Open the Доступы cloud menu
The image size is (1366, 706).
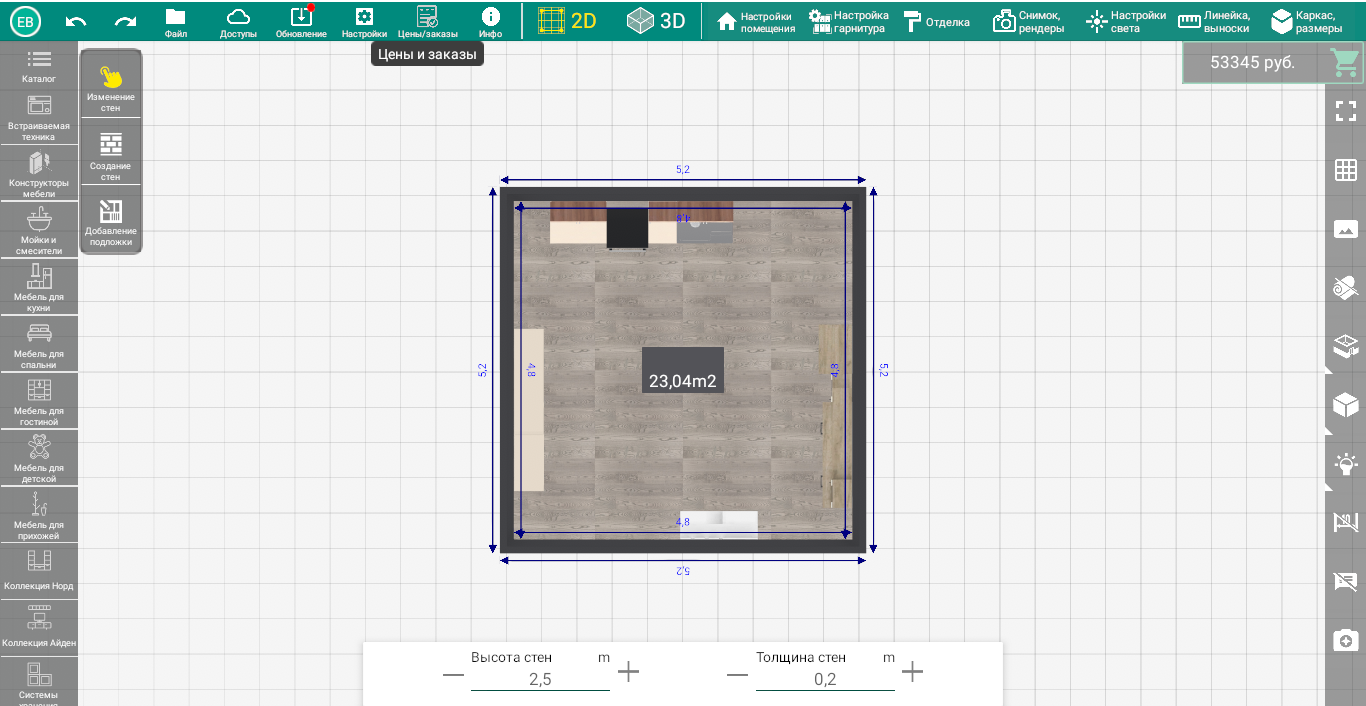pos(238,21)
